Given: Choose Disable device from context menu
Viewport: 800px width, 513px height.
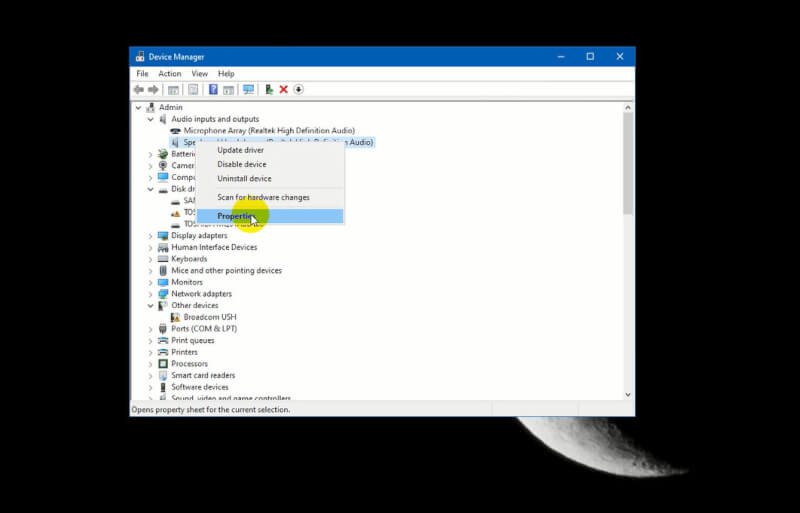Looking at the screenshot, I should point(241,164).
